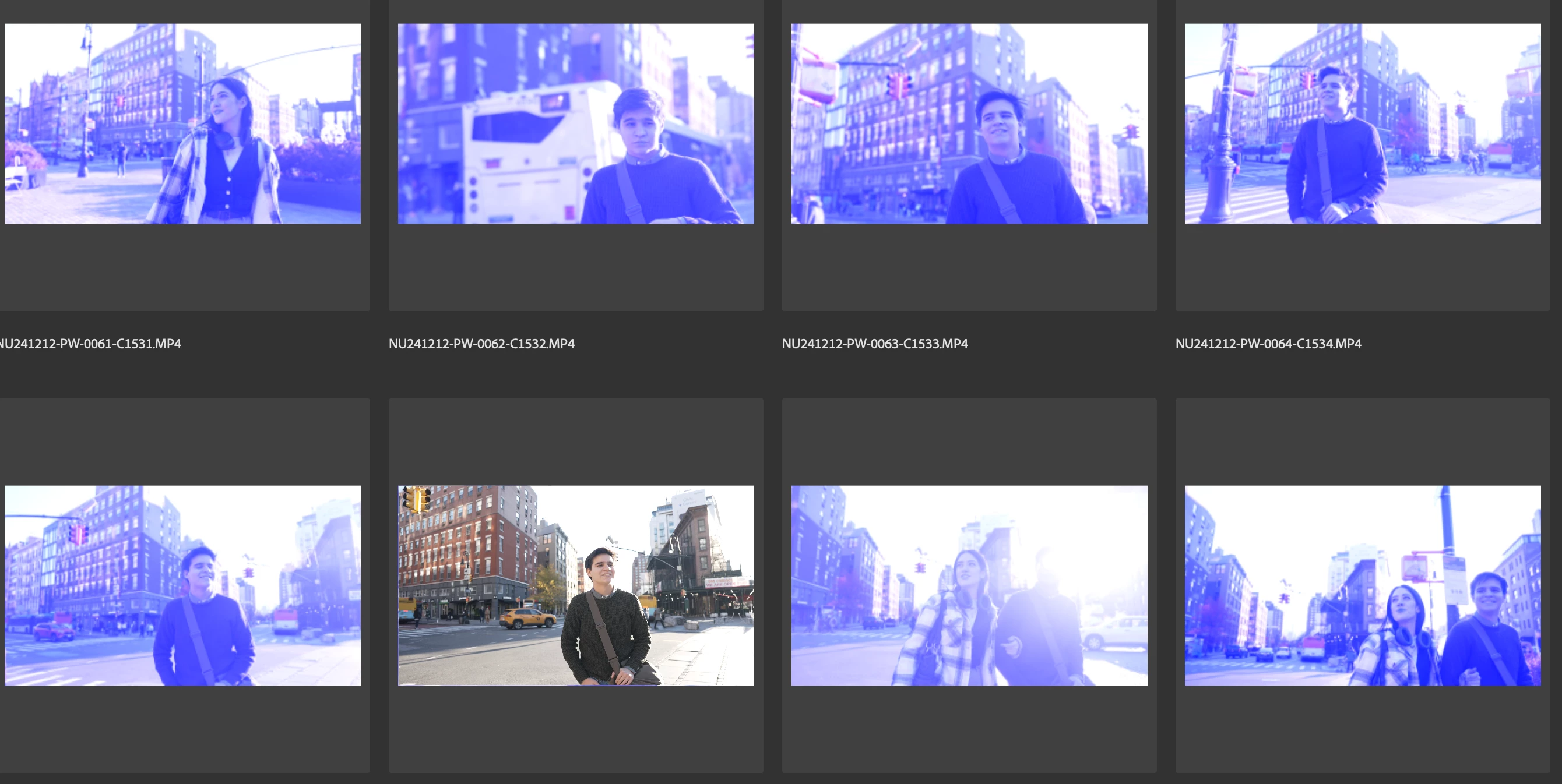Click the NU241212-PW-0064-C1534 clip thumbnail
This screenshot has width=1562, height=784.
pyautogui.click(x=1363, y=123)
